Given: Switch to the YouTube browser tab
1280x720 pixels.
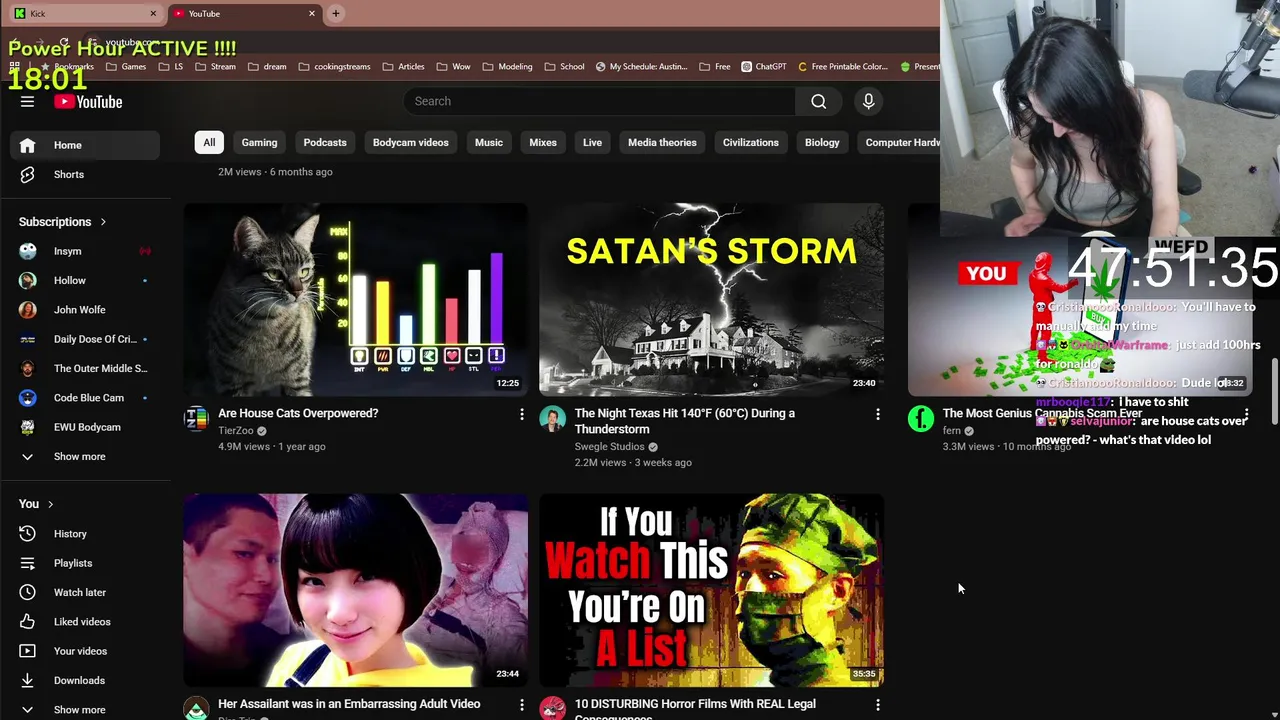Looking at the screenshot, I should 244,13.
